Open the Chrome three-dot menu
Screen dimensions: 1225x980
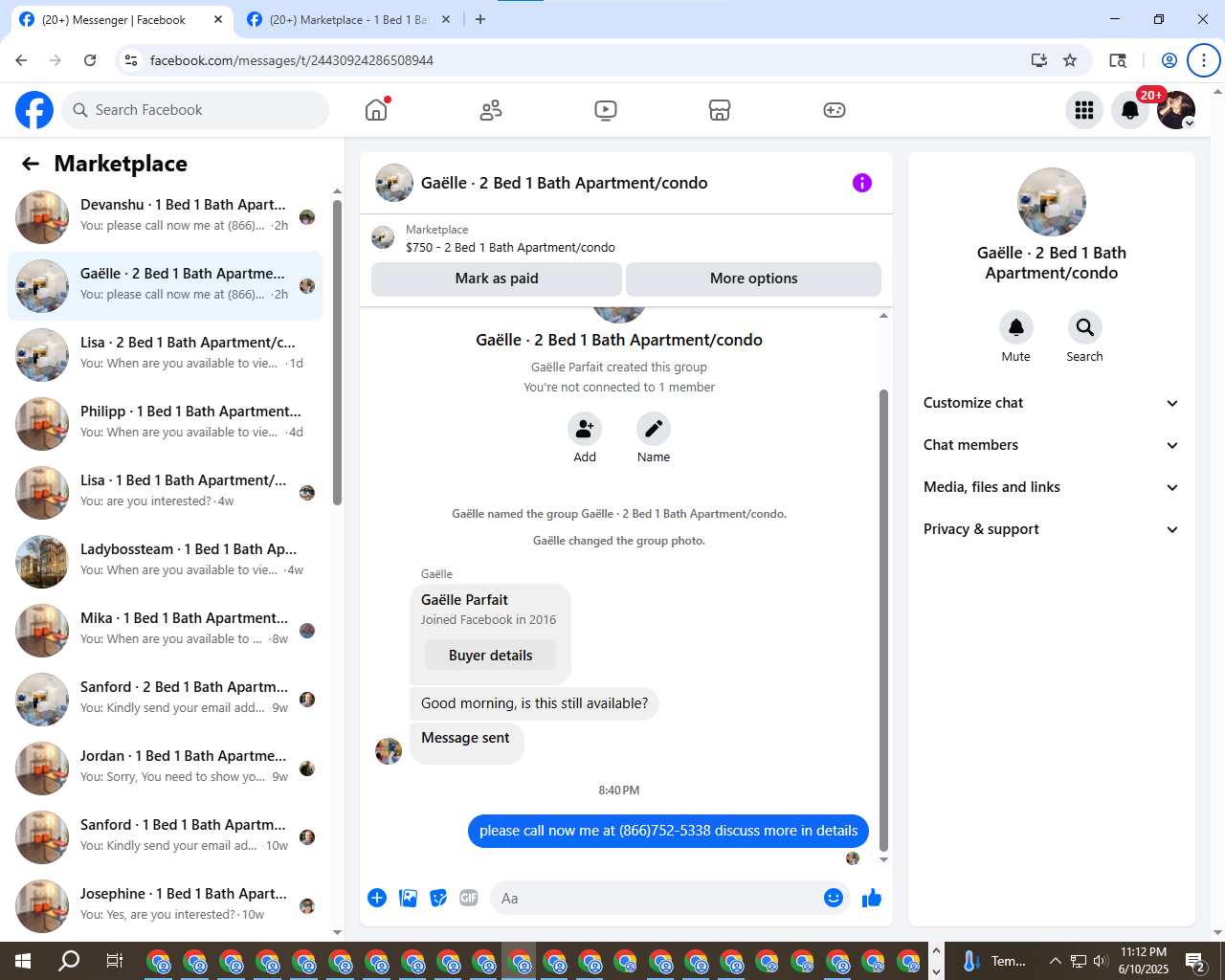pyautogui.click(x=1204, y=60)
